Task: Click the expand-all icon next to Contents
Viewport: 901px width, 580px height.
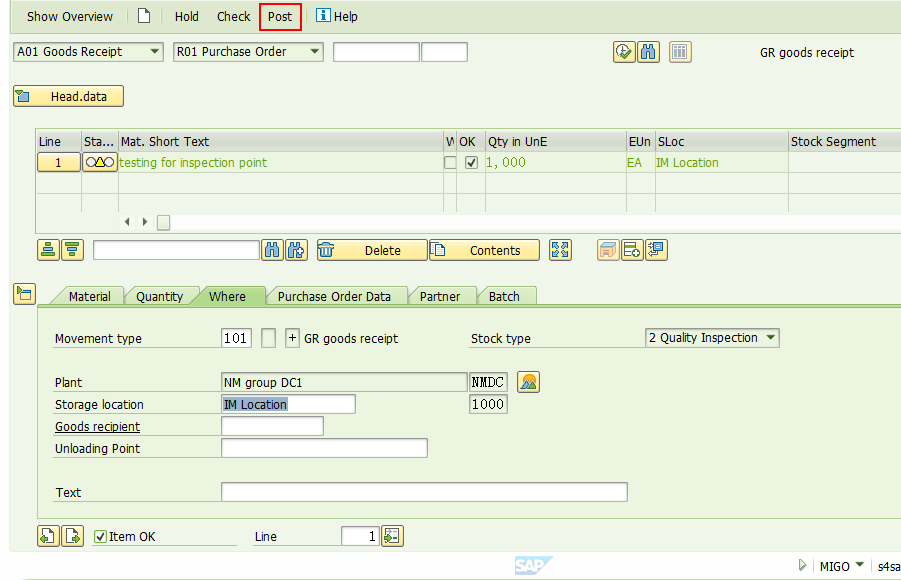Action: pyautogui.click(x=560, y=249)
